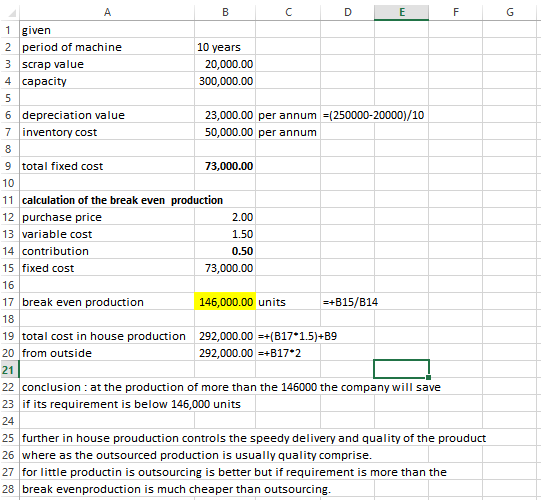Click 'depreciation value' label cell

pos(107,115)
